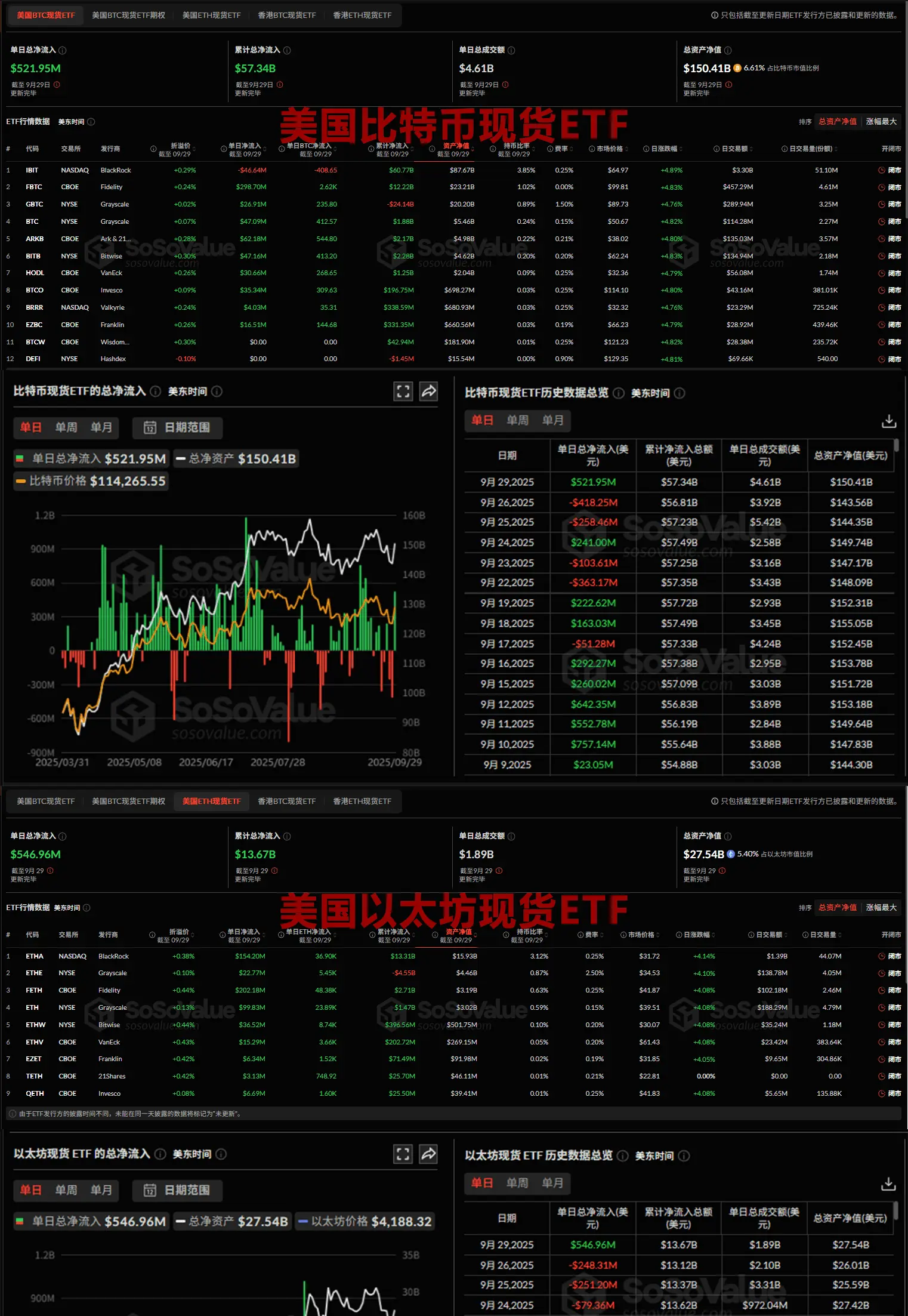The height and width of the screenshot is (1316, 908).
Task: Click info icon beside 单日总成交额 above $4.61B
Action: 511,50
